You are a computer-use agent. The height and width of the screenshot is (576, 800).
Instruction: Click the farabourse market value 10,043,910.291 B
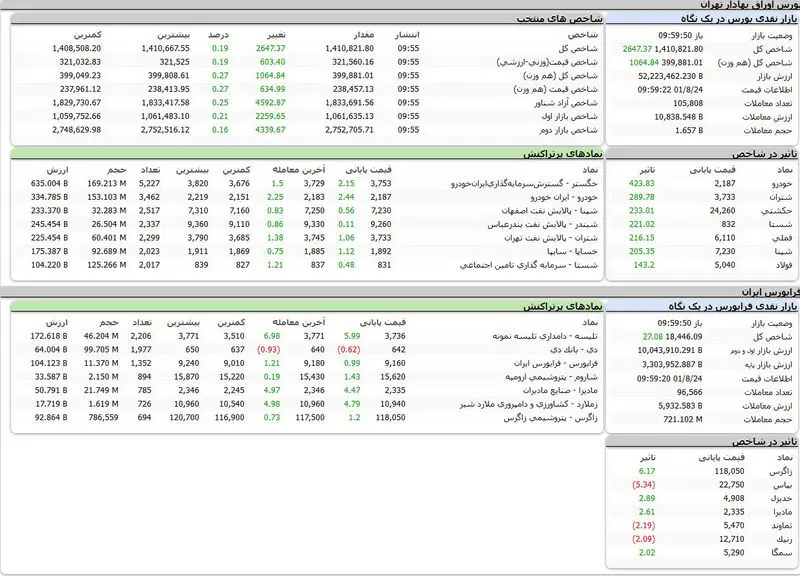click(x=670, y=350)
